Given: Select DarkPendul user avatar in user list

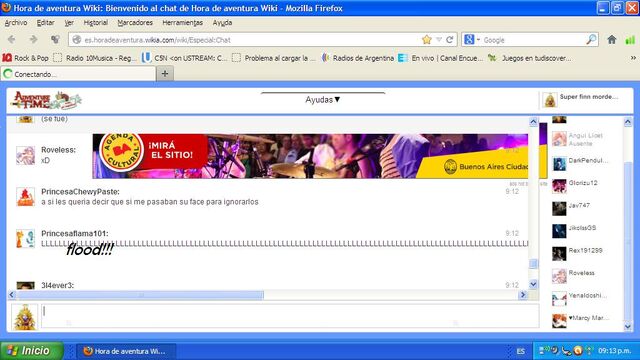Looking at the screenshot, I should click(559, 164).
